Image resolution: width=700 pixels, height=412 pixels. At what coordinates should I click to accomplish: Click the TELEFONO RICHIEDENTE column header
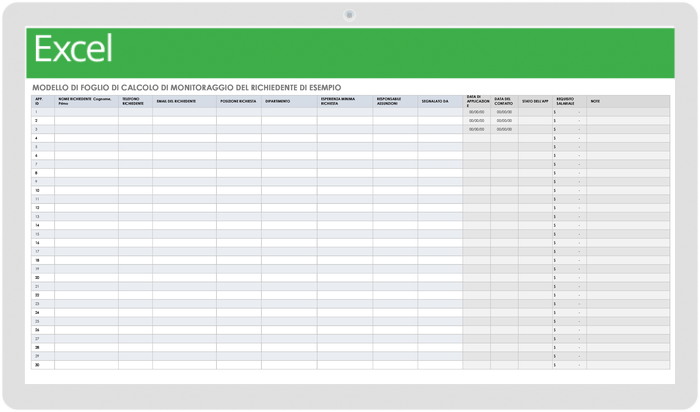[x=135, y=101]
